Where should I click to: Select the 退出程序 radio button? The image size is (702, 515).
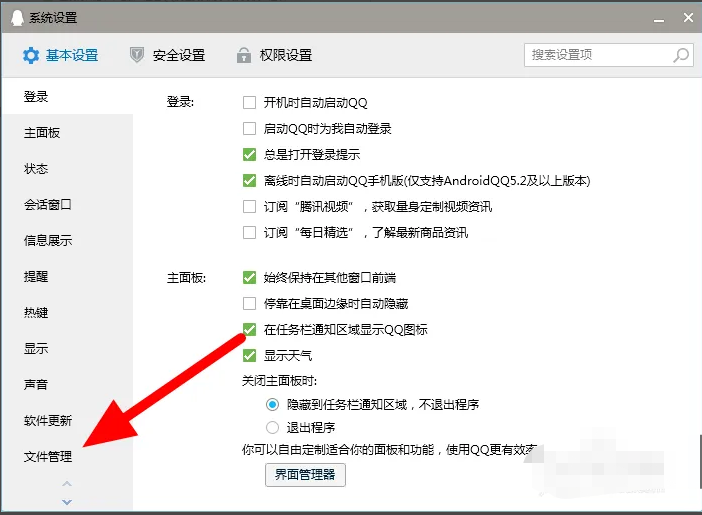click(x=272, y=427)
